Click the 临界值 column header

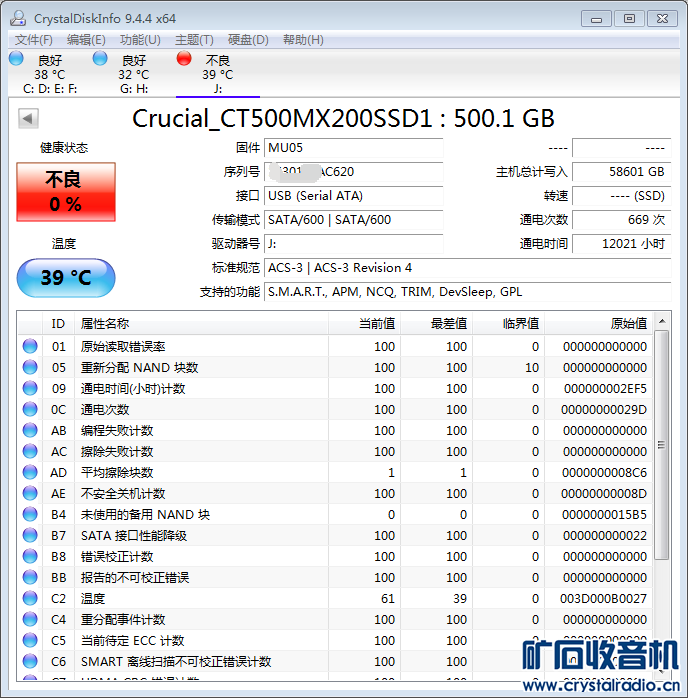[509, 324]
